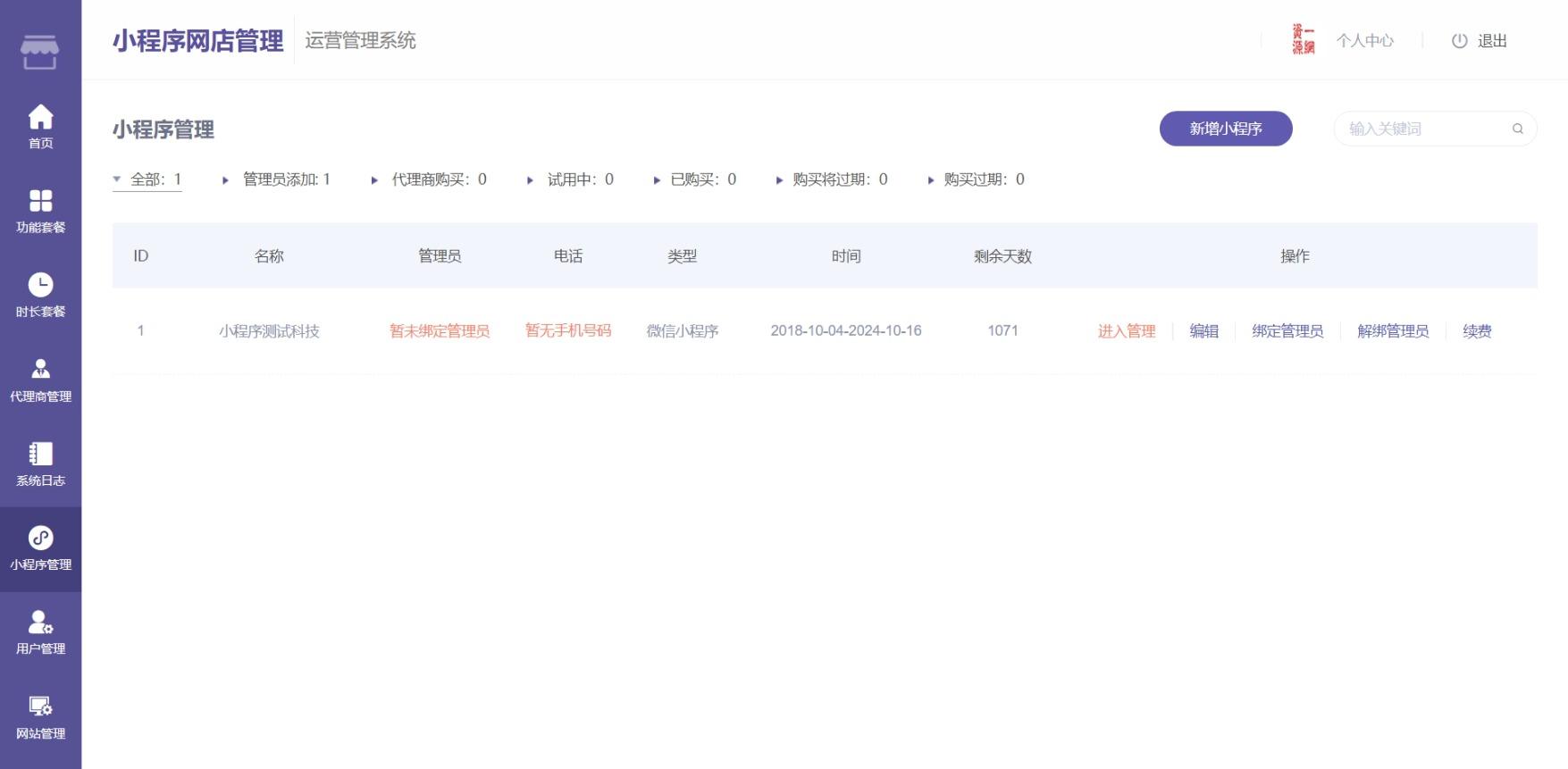
Task: Open 代理商管理 sidebar icon
Action: point(40,368)
